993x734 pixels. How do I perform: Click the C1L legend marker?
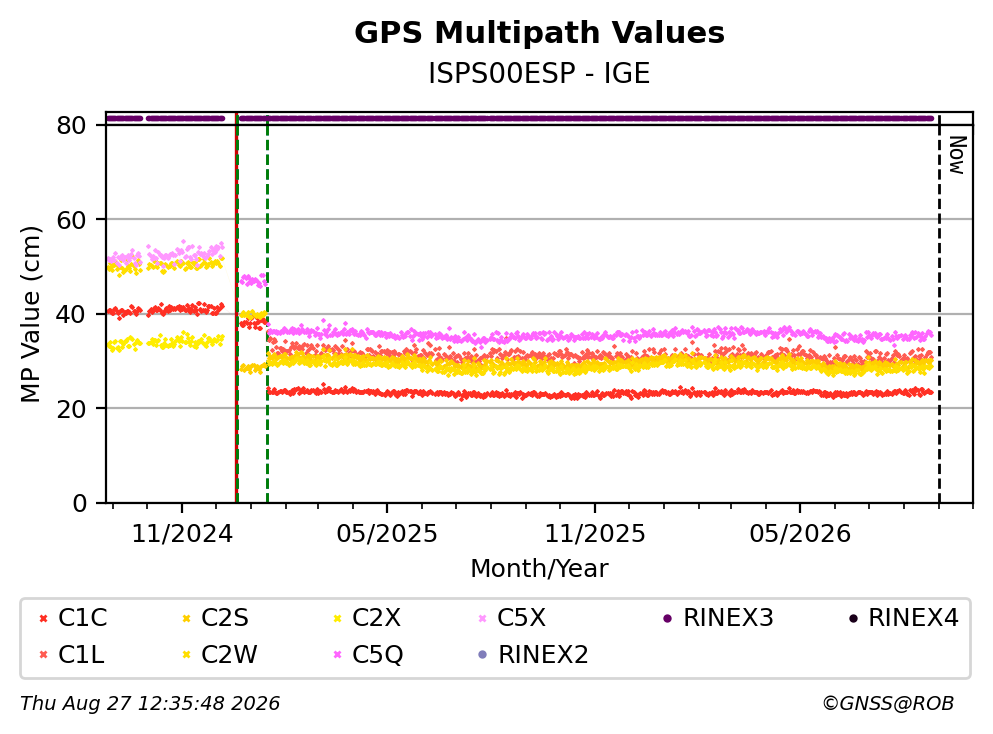[43, 655]
